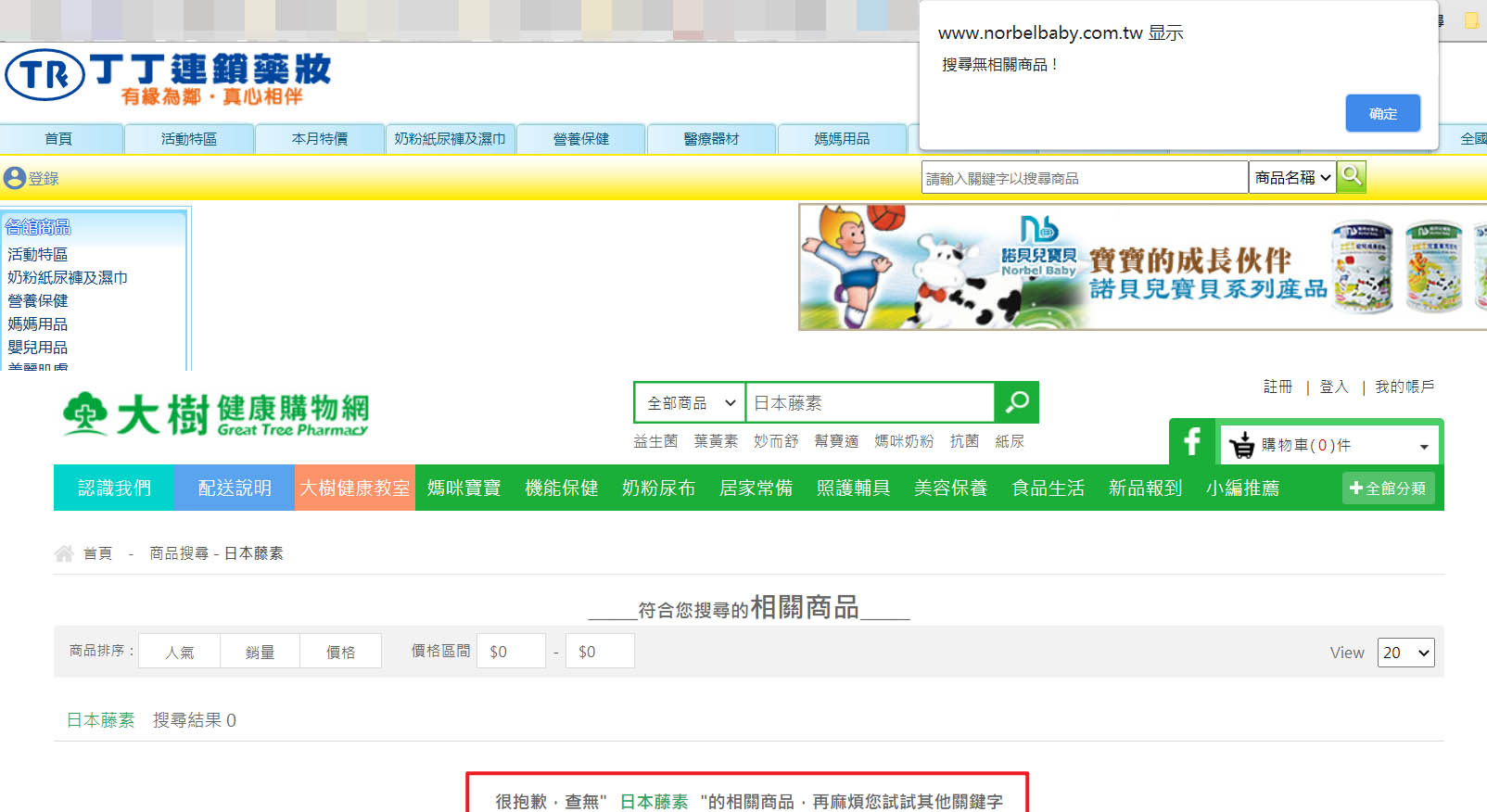Expand the 全部商品 category dropdown
Viewport: 1487px width, 812px height.
click(690, 403)
